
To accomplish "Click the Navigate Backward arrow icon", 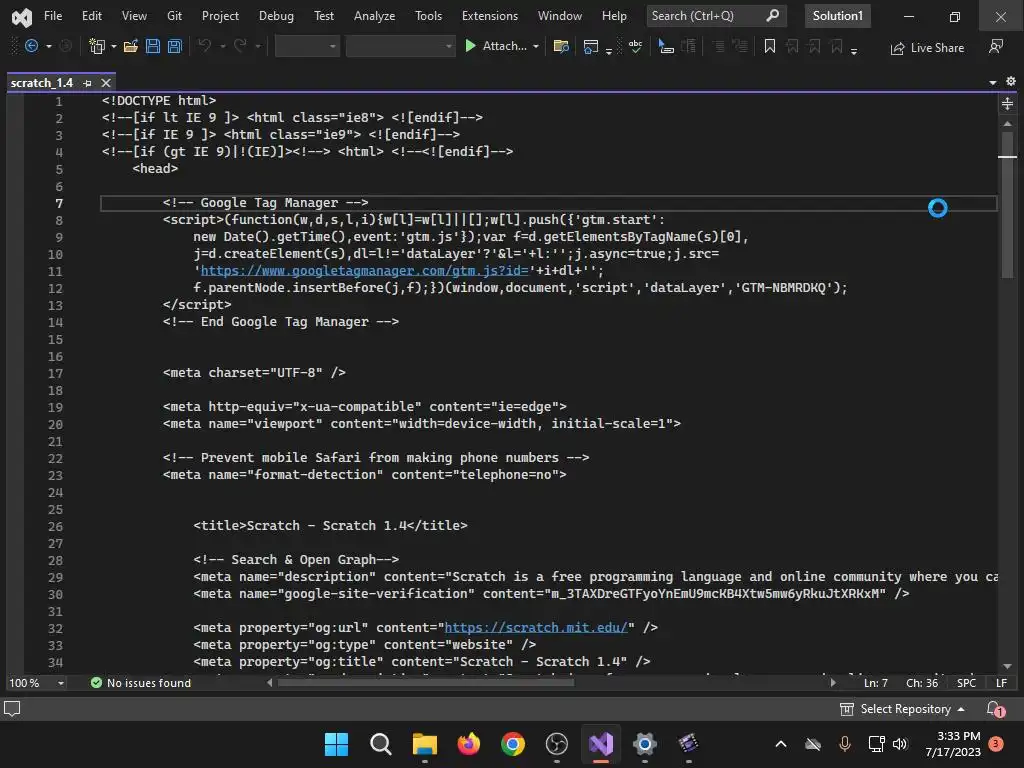I will tap(31, 46).
